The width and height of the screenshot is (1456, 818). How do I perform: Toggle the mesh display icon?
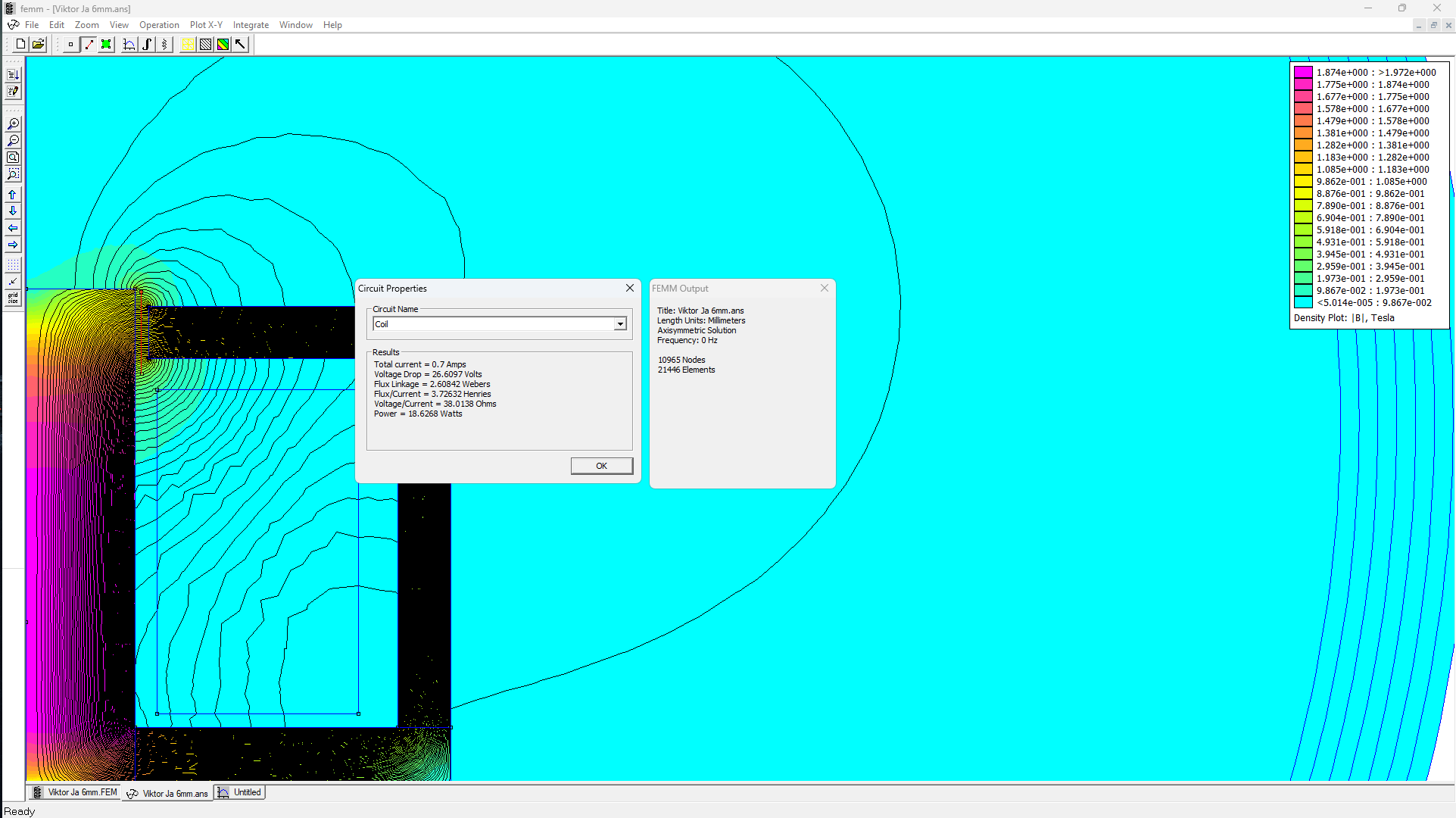187,44
